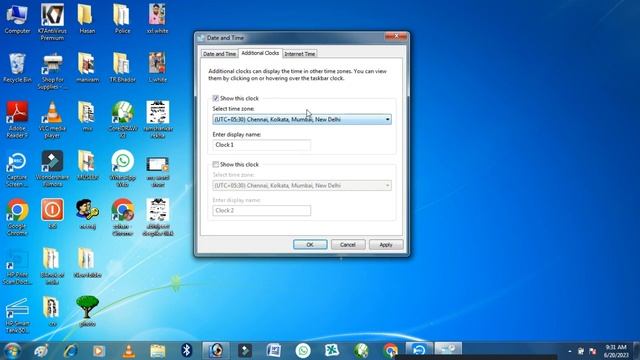The height and width of the screenshot is (360, 640).
Task: Open Chrome from the taskbar
Action: (390, 351)
